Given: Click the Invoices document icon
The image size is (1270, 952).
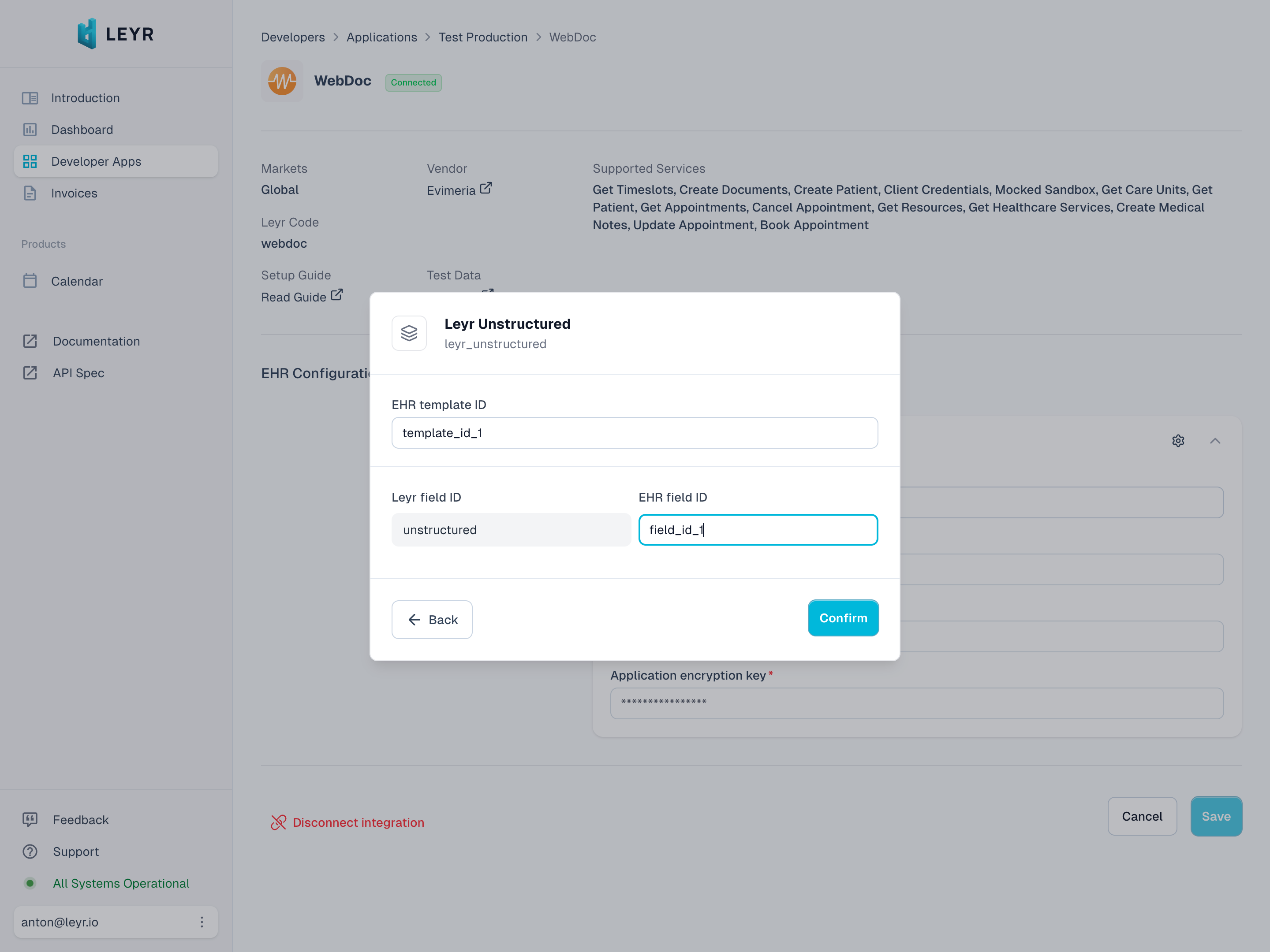Looking at the screenshot, I should (x=30, y=193).
